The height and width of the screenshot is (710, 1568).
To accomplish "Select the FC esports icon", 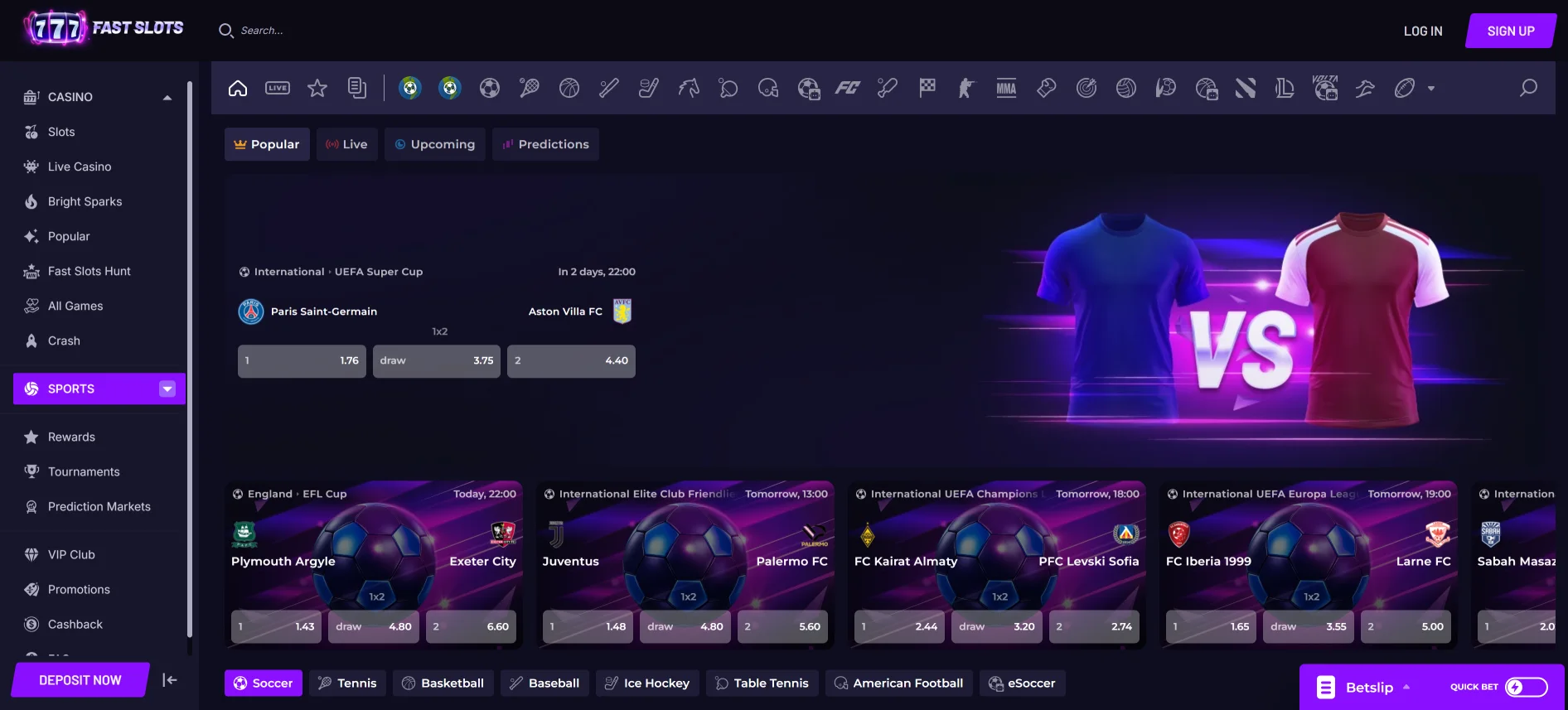I will coord(848,88).
